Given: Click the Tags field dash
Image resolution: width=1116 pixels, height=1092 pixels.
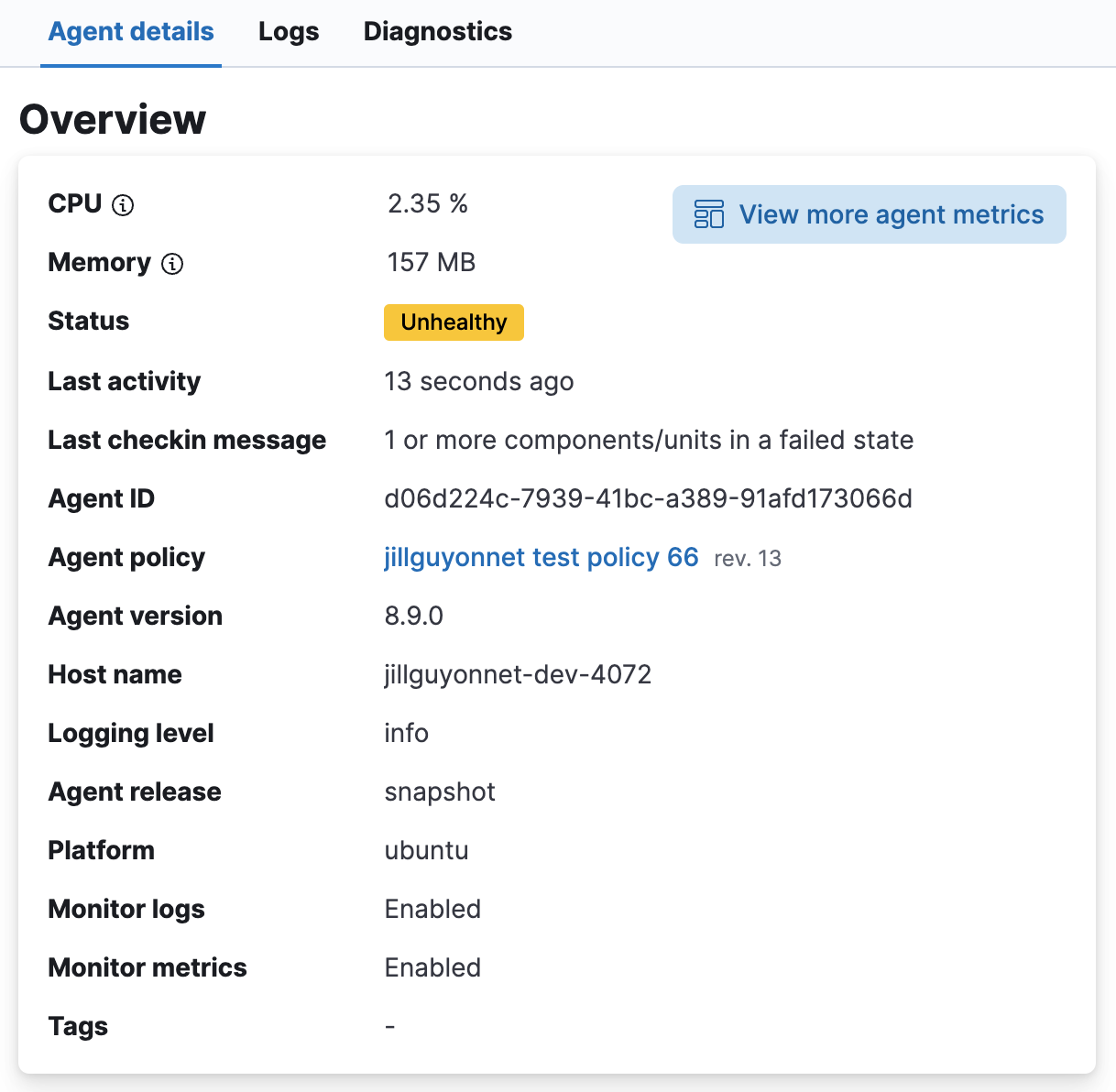Looking at the screenshot, I should (x=390, y=1026).
